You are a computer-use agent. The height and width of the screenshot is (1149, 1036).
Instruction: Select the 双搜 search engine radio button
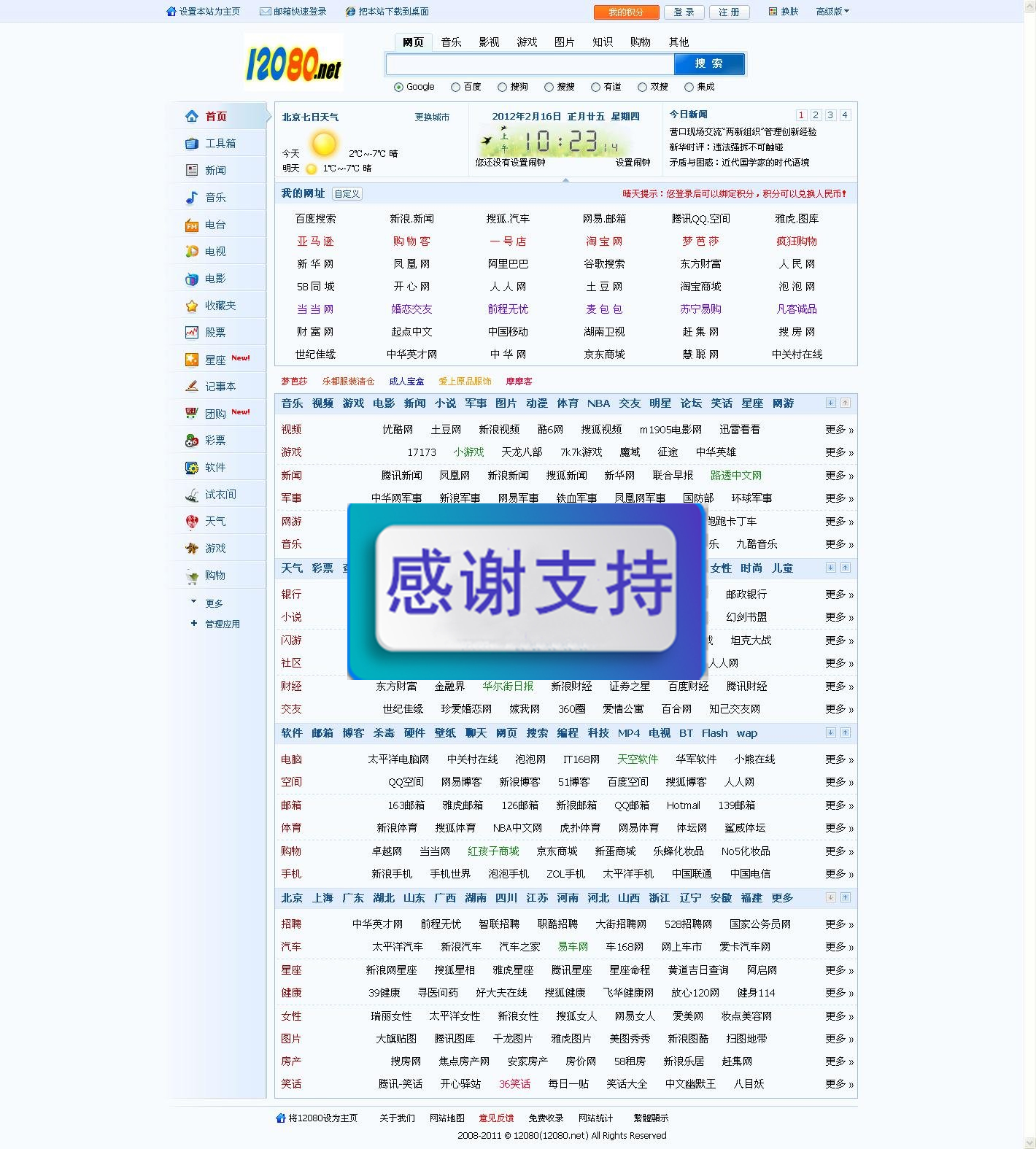pos(642,87)
